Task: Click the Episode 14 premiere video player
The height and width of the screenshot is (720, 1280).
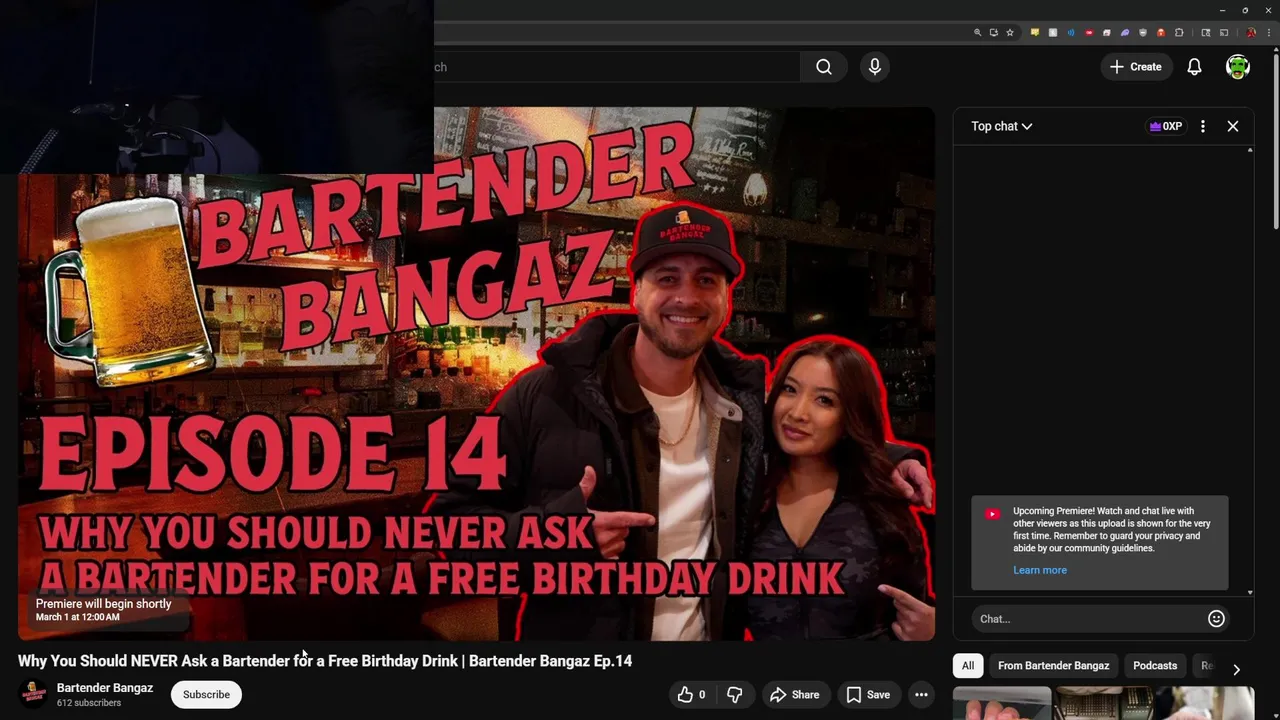Action: pos(476,374)
